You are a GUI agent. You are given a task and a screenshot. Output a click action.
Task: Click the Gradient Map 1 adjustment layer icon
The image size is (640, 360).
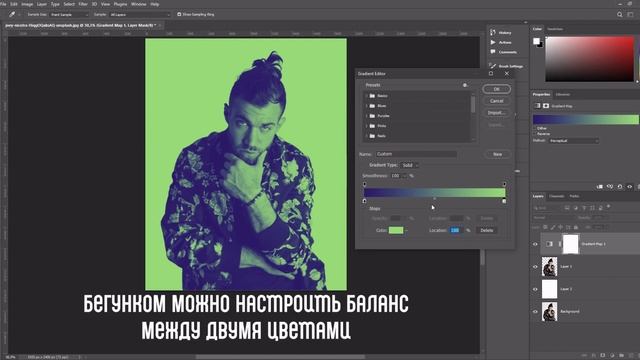coord(549,244)
